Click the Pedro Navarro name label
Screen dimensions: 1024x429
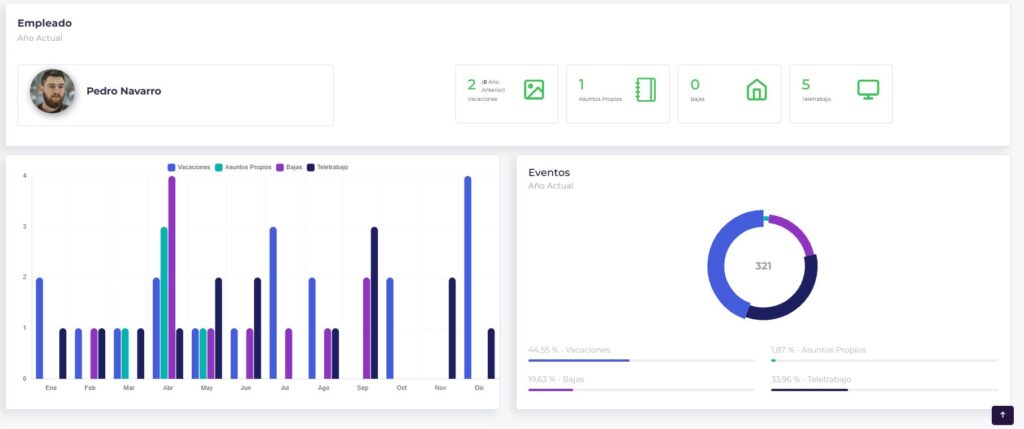pyautogui.click(x=124, y=91)
